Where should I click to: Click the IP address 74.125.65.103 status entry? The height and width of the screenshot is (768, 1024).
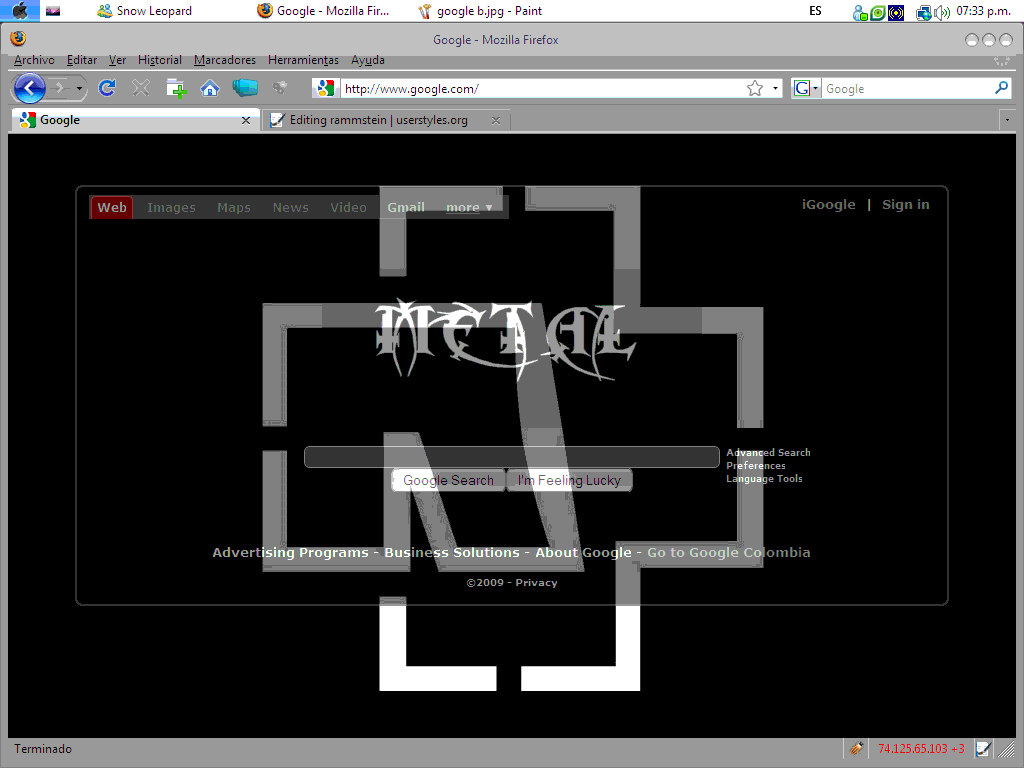pyautogui.click(x=921, y=749)
